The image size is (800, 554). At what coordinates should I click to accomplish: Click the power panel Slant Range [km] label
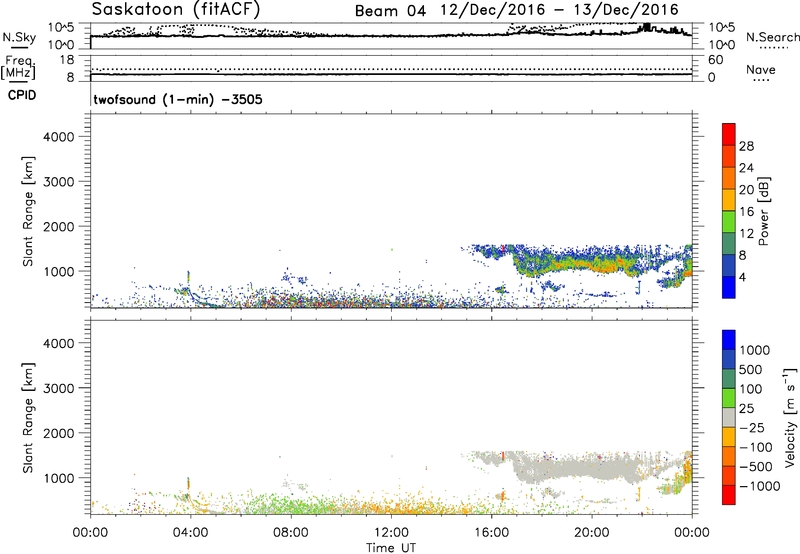[x=28, y=211]
